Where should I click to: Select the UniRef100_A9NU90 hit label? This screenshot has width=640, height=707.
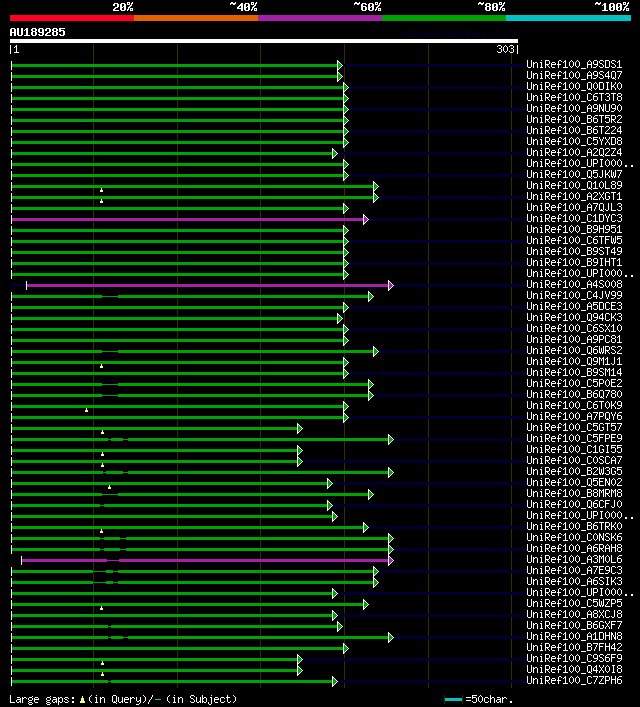(x=574, y=108)
